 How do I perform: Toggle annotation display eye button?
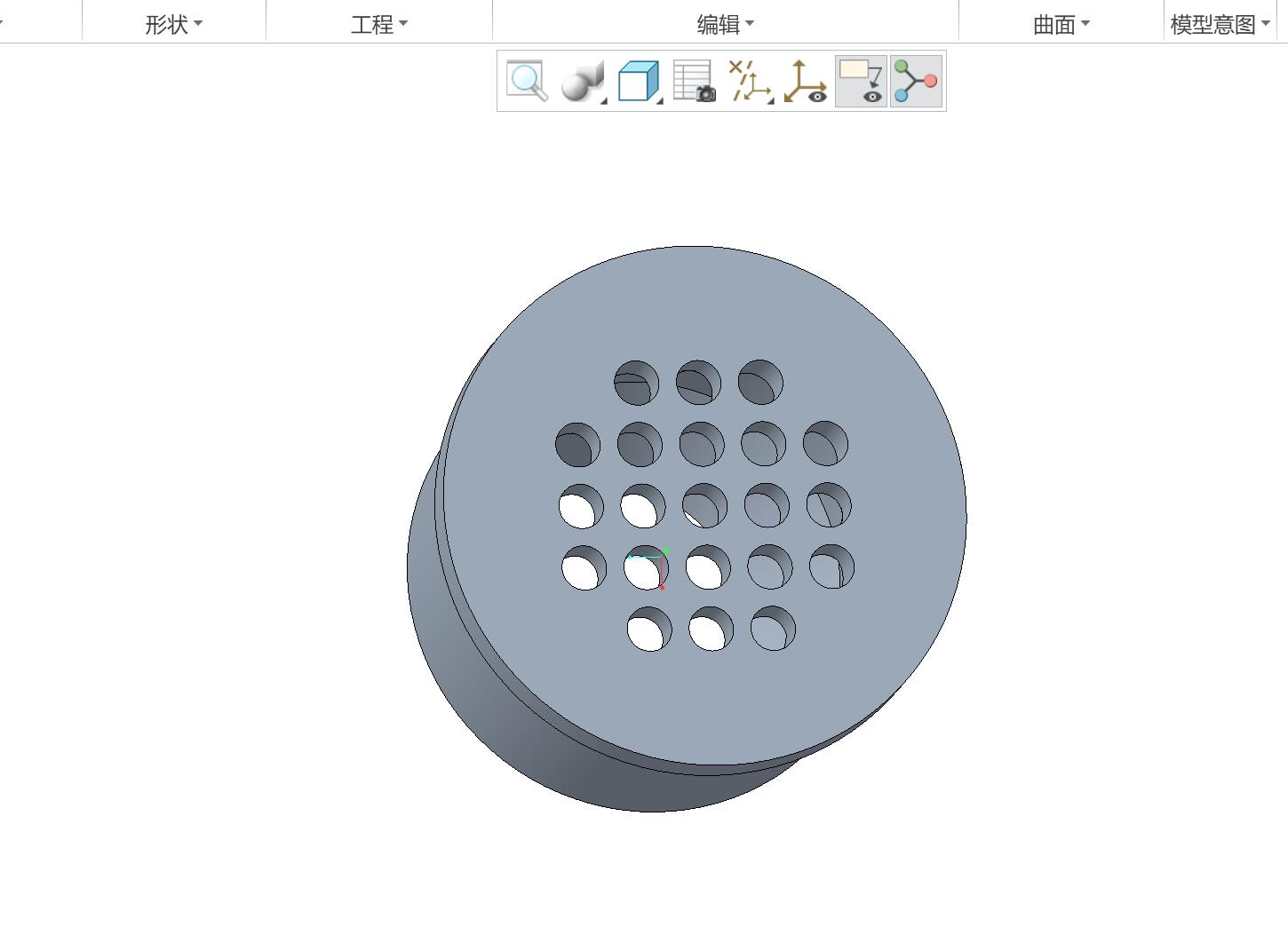point(861,81)
